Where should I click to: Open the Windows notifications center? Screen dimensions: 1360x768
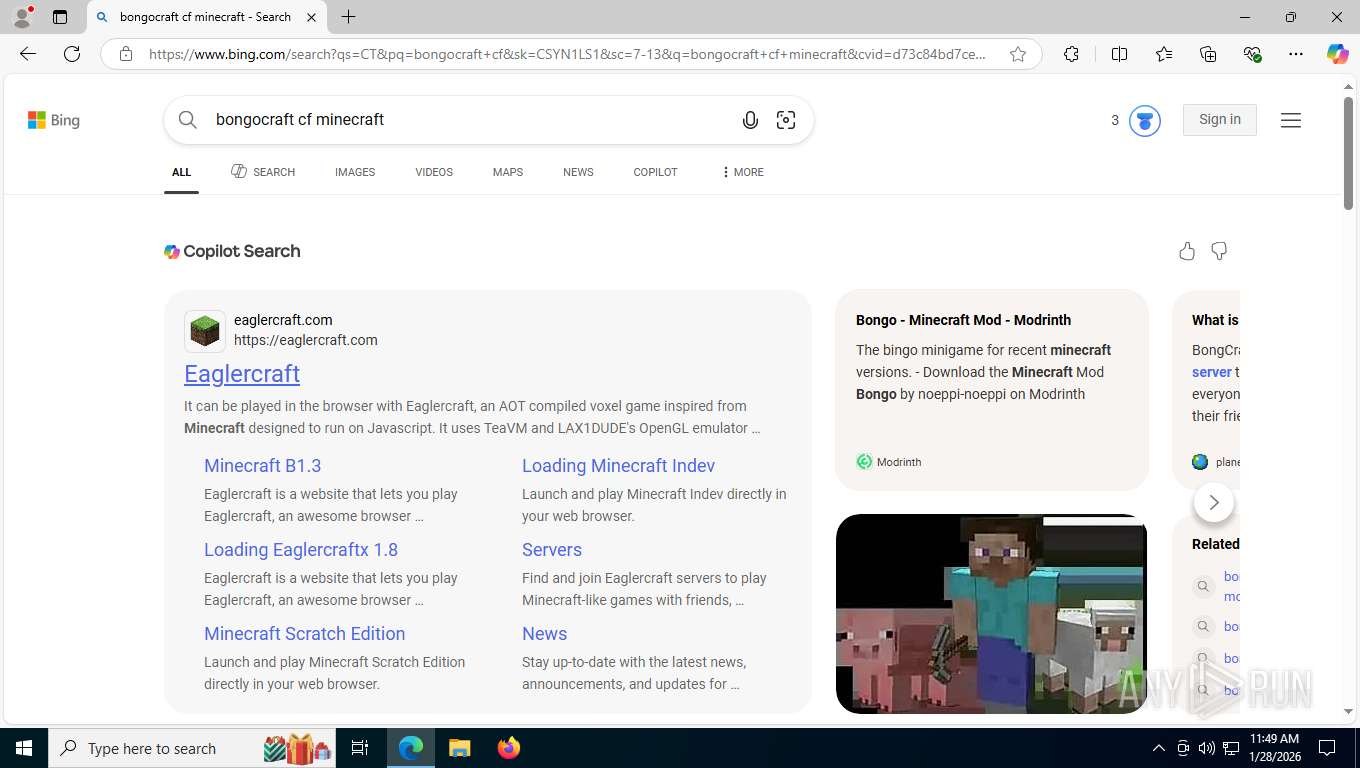(x=1327, y=748)
